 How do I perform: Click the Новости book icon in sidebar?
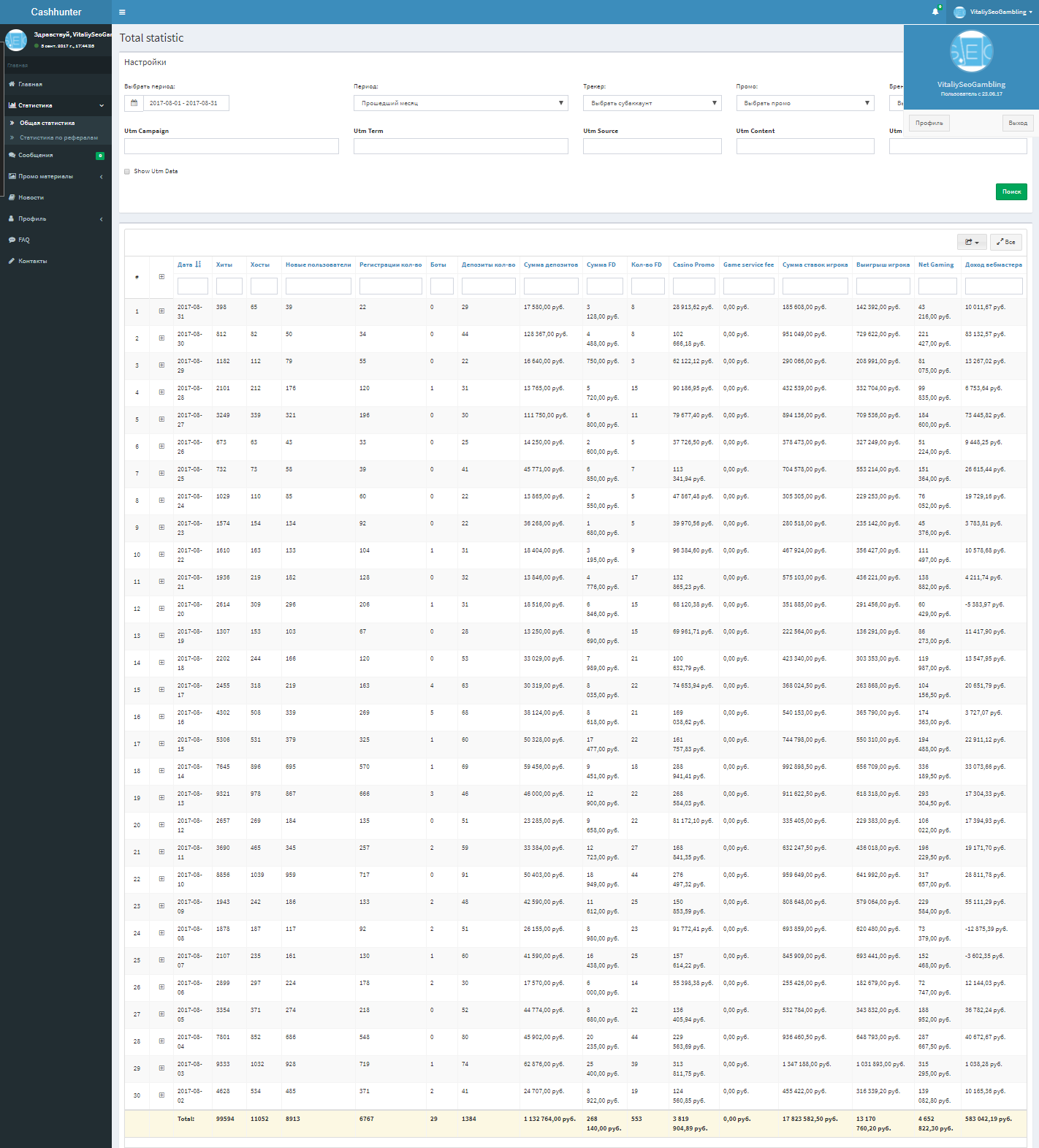click(12, 197)
